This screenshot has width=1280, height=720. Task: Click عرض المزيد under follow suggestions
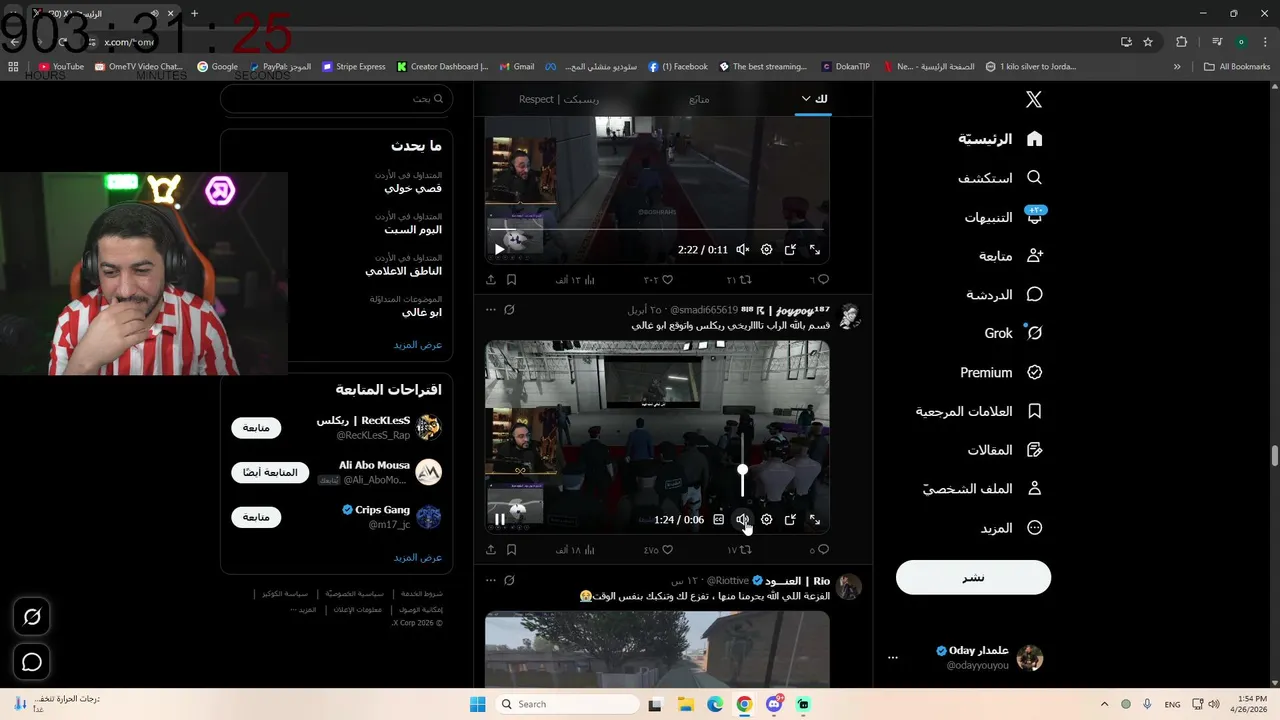click(x=418, y=558)
